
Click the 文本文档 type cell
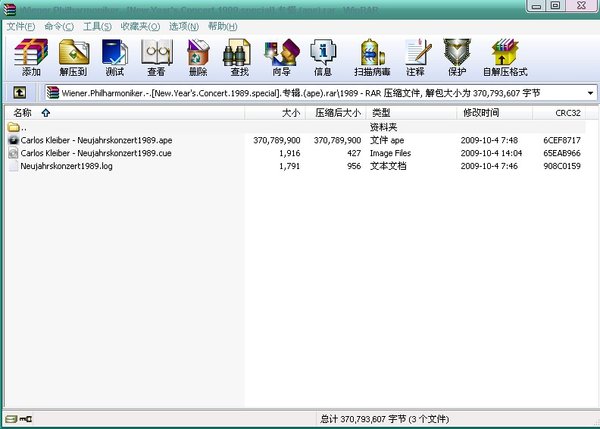(x=388, y=166)
